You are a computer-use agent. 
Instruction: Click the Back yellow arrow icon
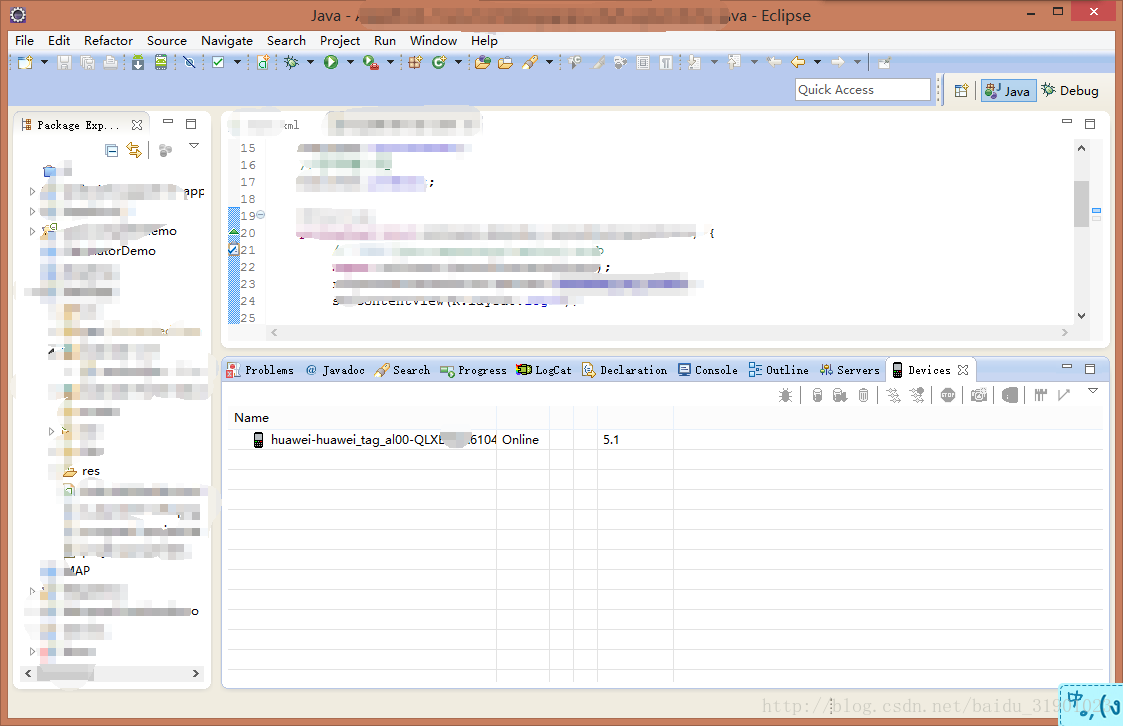click(x=798, y=63)
